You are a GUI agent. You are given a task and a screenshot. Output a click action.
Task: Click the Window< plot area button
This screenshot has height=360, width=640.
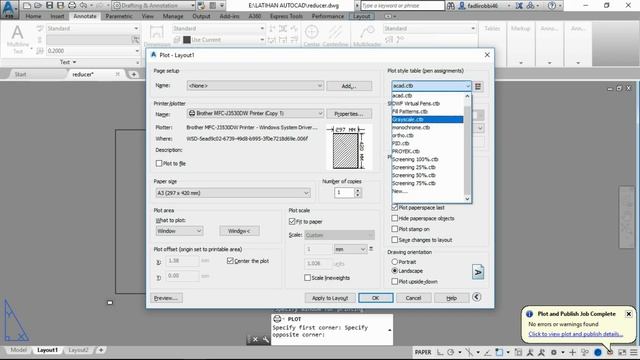click(239, 231)
